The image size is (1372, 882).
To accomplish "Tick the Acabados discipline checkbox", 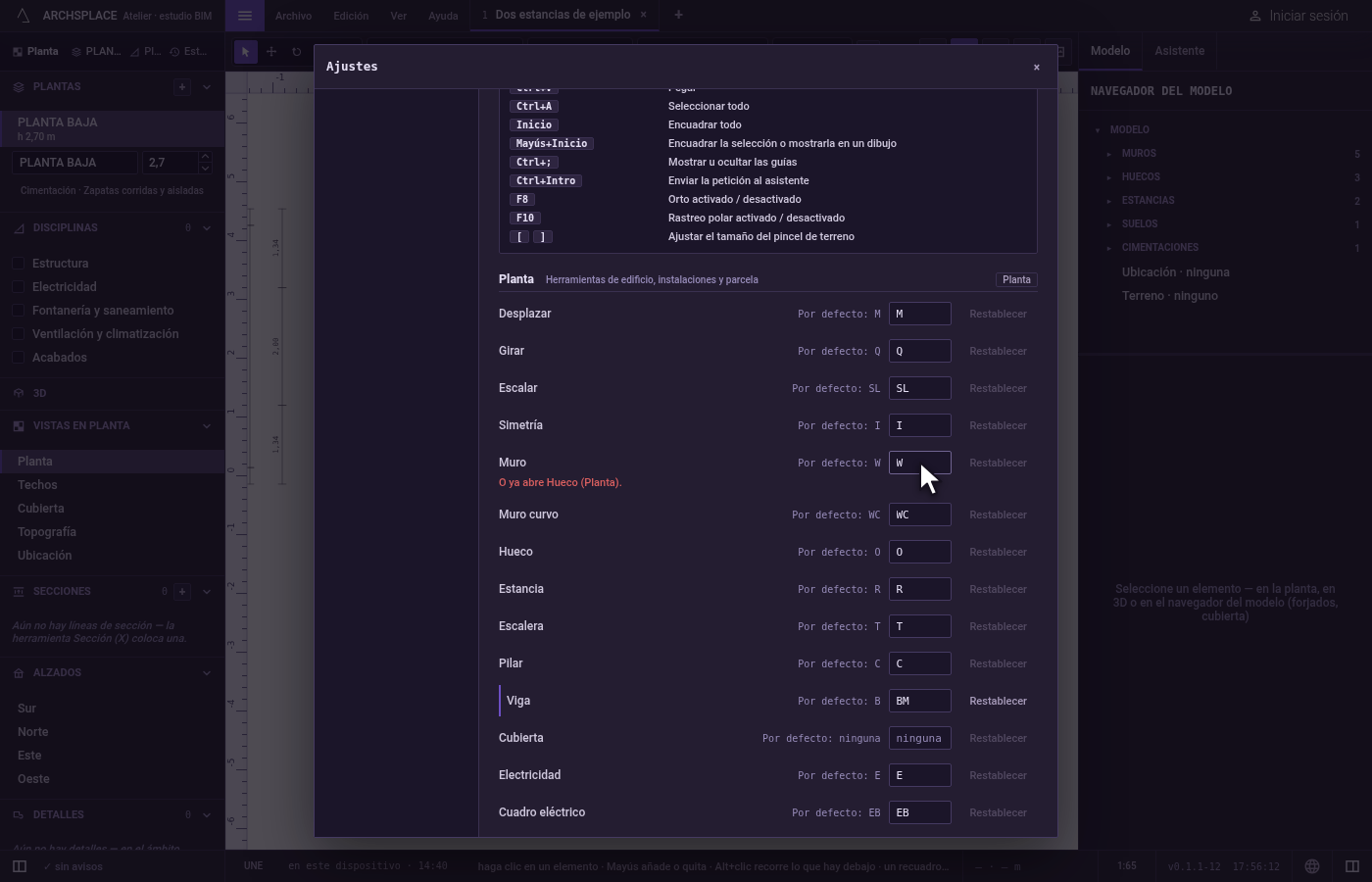I will pyautogui.click(x=18, y=358).
